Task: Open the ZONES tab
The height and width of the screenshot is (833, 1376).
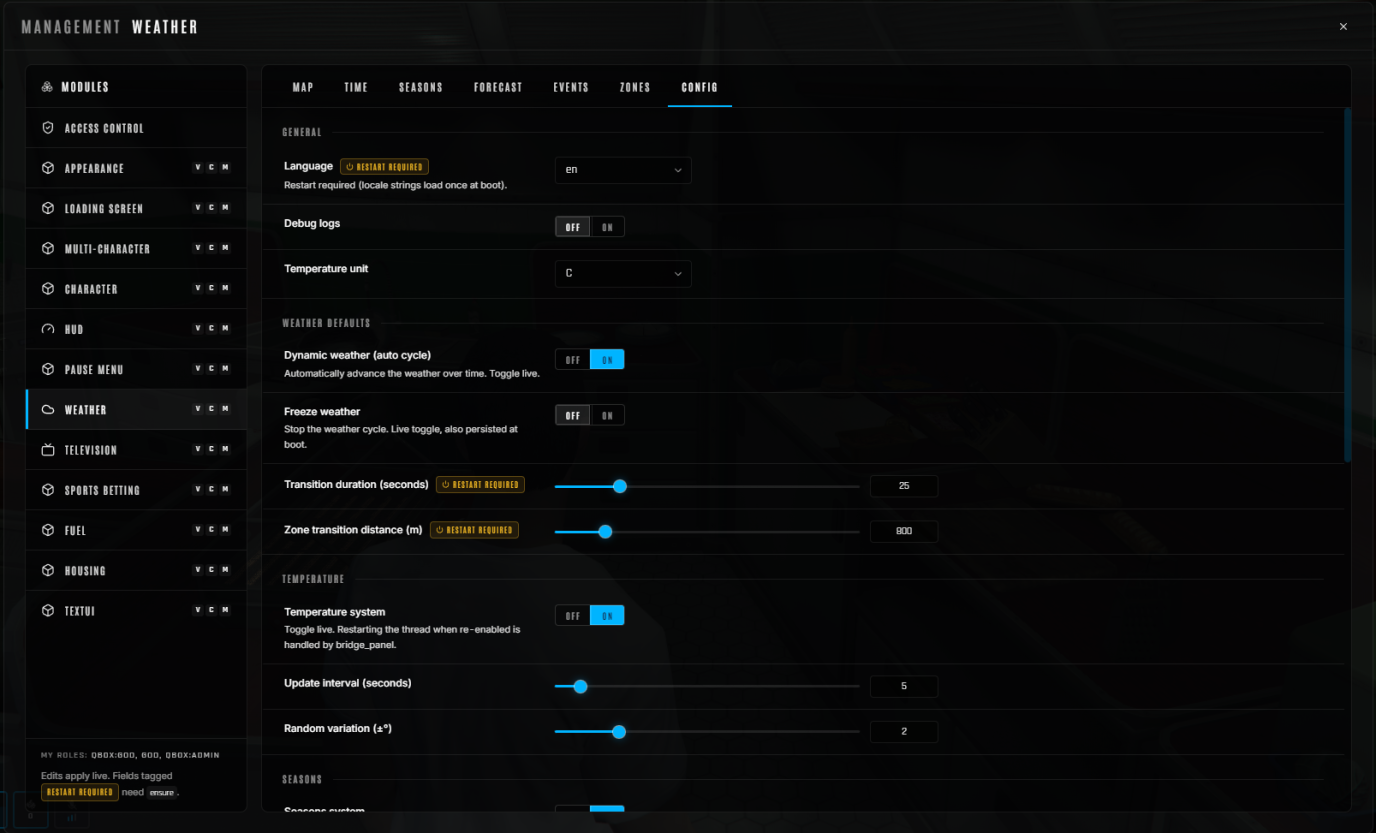Action: (x=635, y=87)
